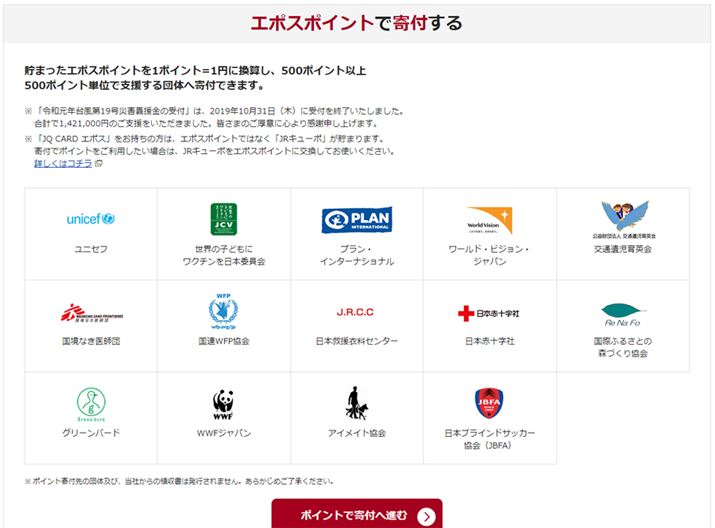The height and width of the screenshot is (528, 715).
Task: Click the 領収書は発行されません footnote
Action: point(179,481)
